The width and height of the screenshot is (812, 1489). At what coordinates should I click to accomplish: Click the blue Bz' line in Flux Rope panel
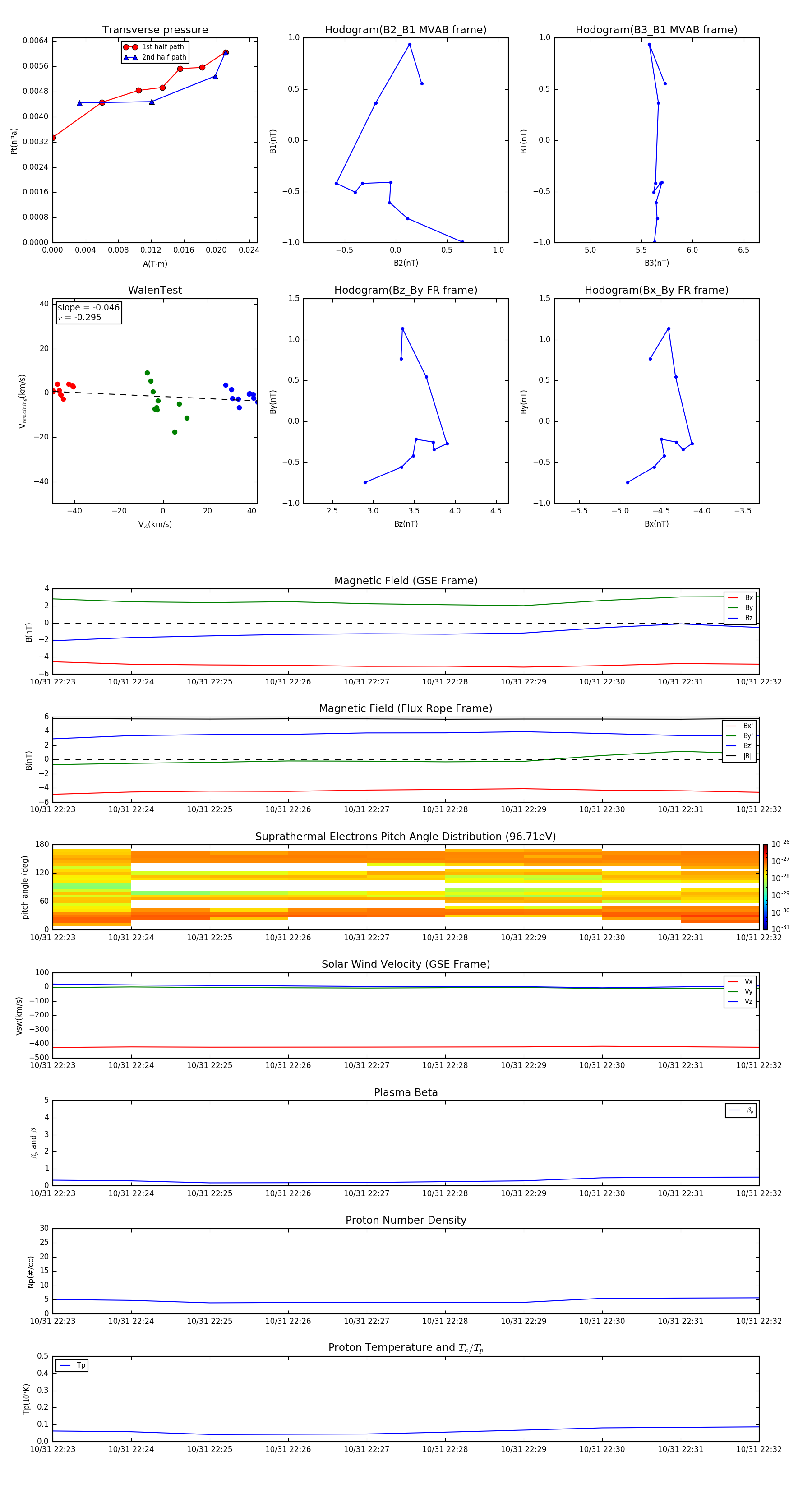406,733
